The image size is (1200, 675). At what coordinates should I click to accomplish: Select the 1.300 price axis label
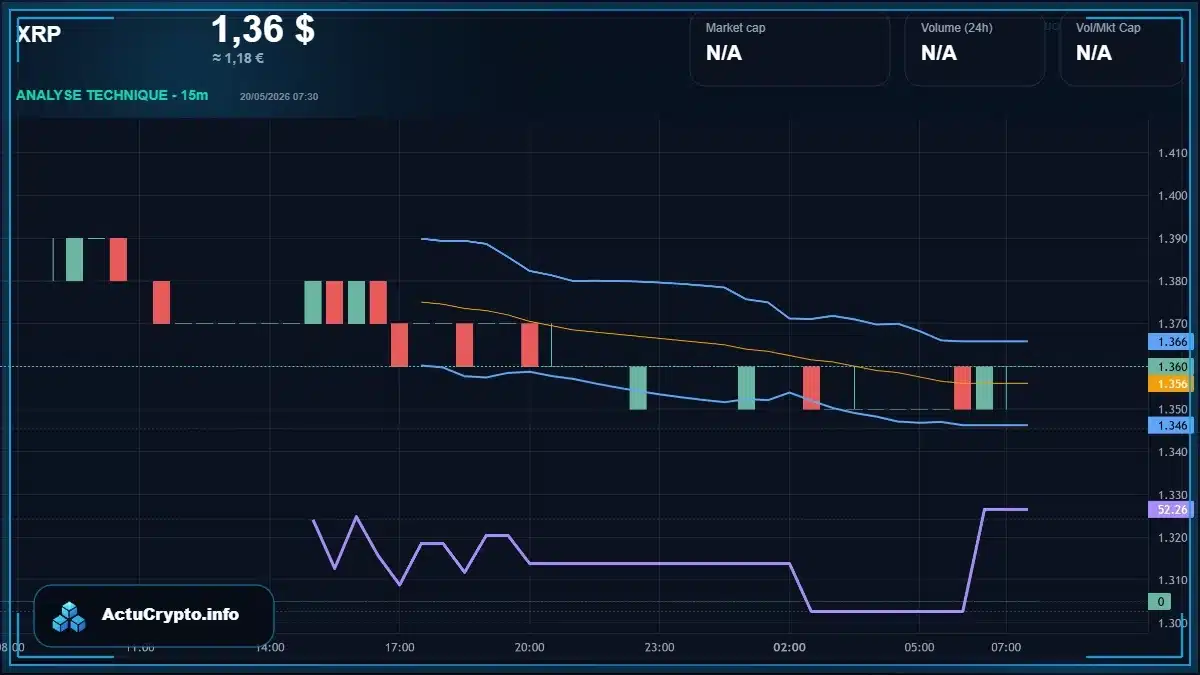coord(1172,623)
